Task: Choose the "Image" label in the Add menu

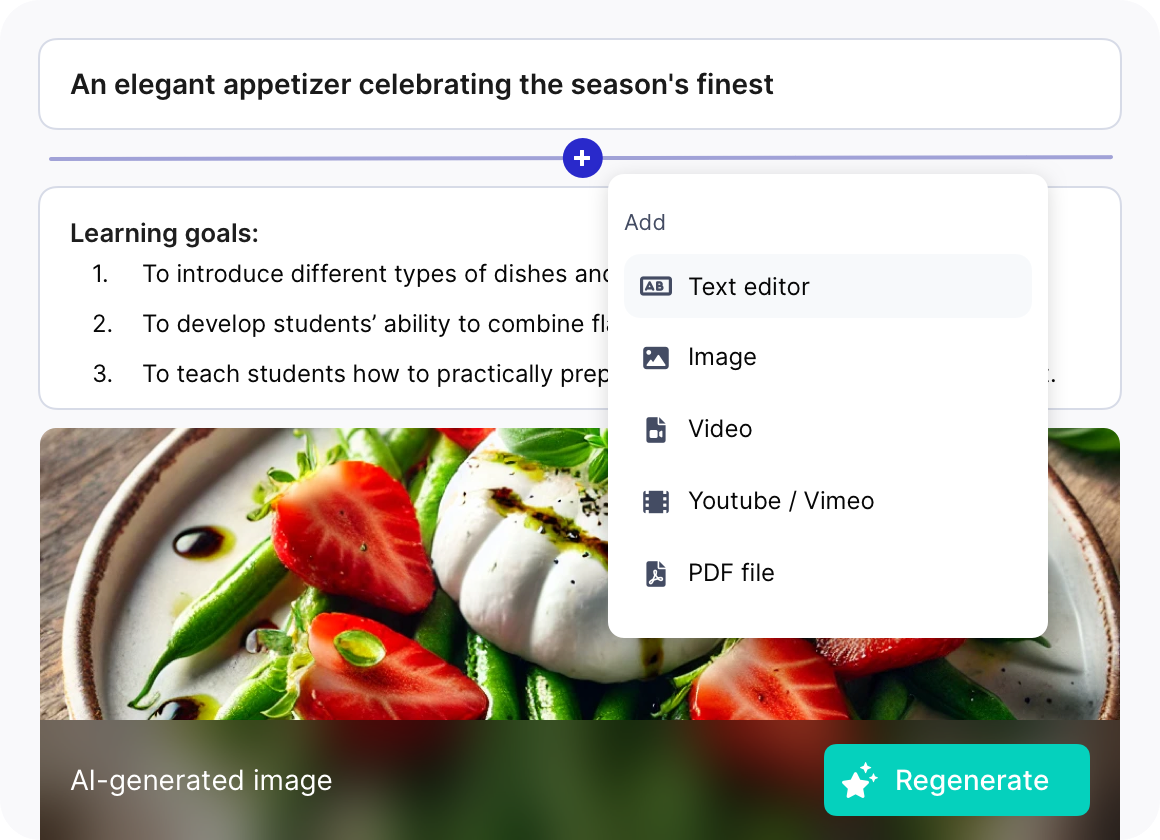Action: pyautogui.click(x=722, y=358)
